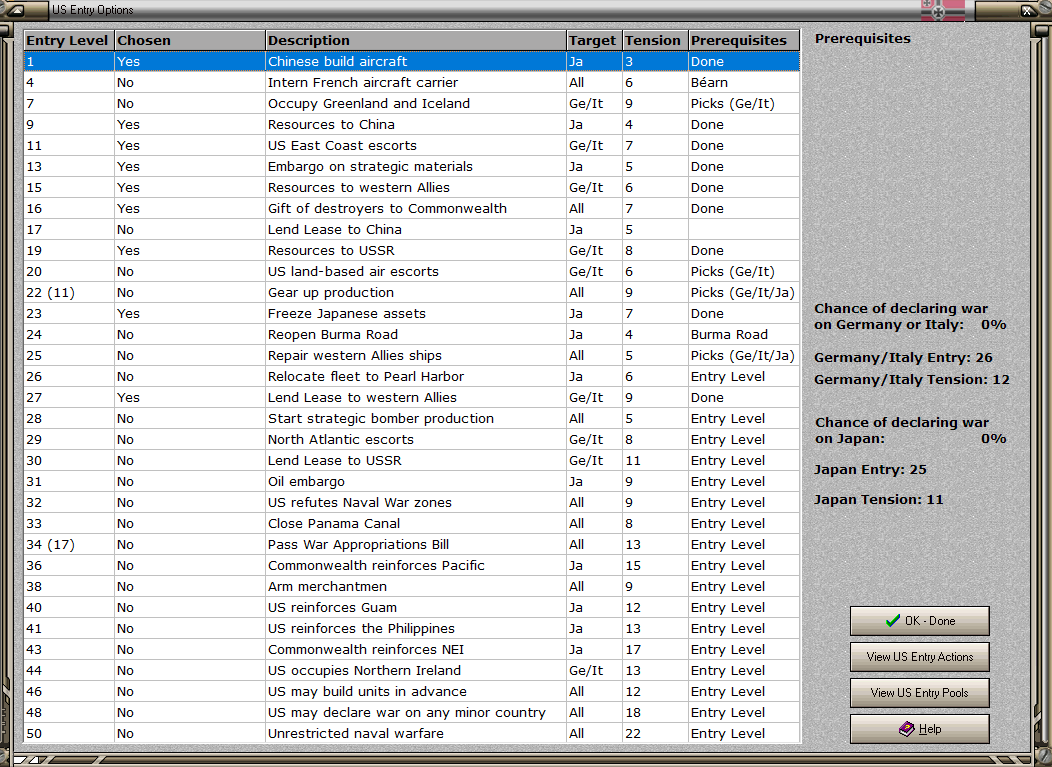This screenshot has height=767, width=1052.
Task: Select Unrestricted naval warfare row
Action: pyautogui.click(x=412, y=734)
